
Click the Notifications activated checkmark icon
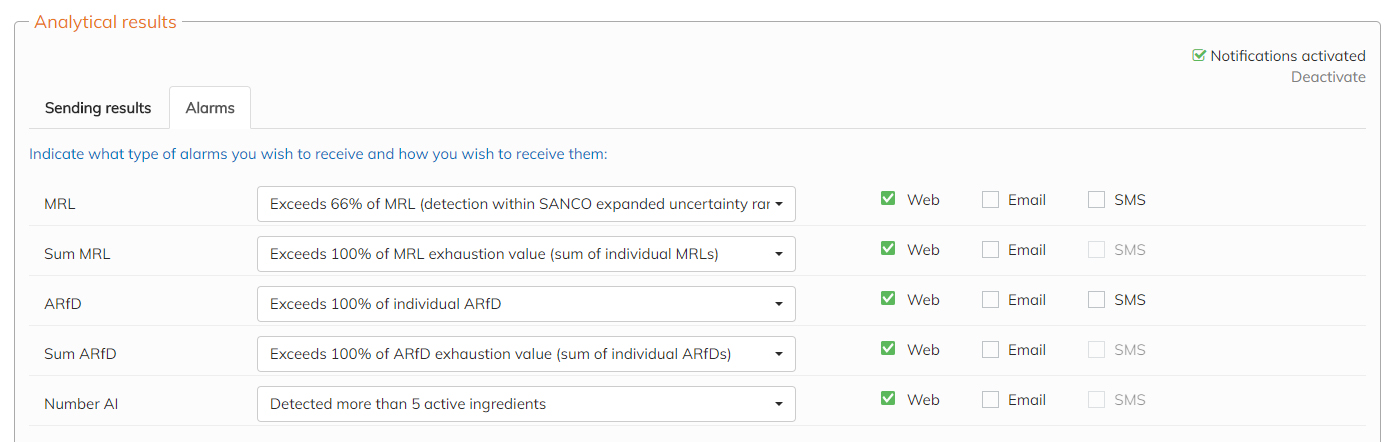(x=1199, y=56)
